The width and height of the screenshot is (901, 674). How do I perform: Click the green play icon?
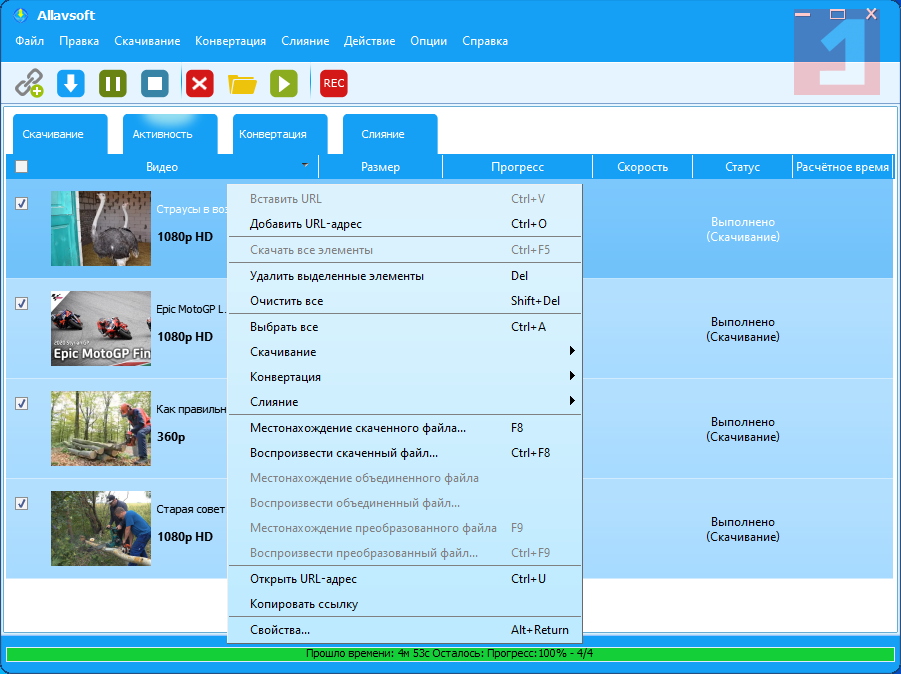click(284, 83)
